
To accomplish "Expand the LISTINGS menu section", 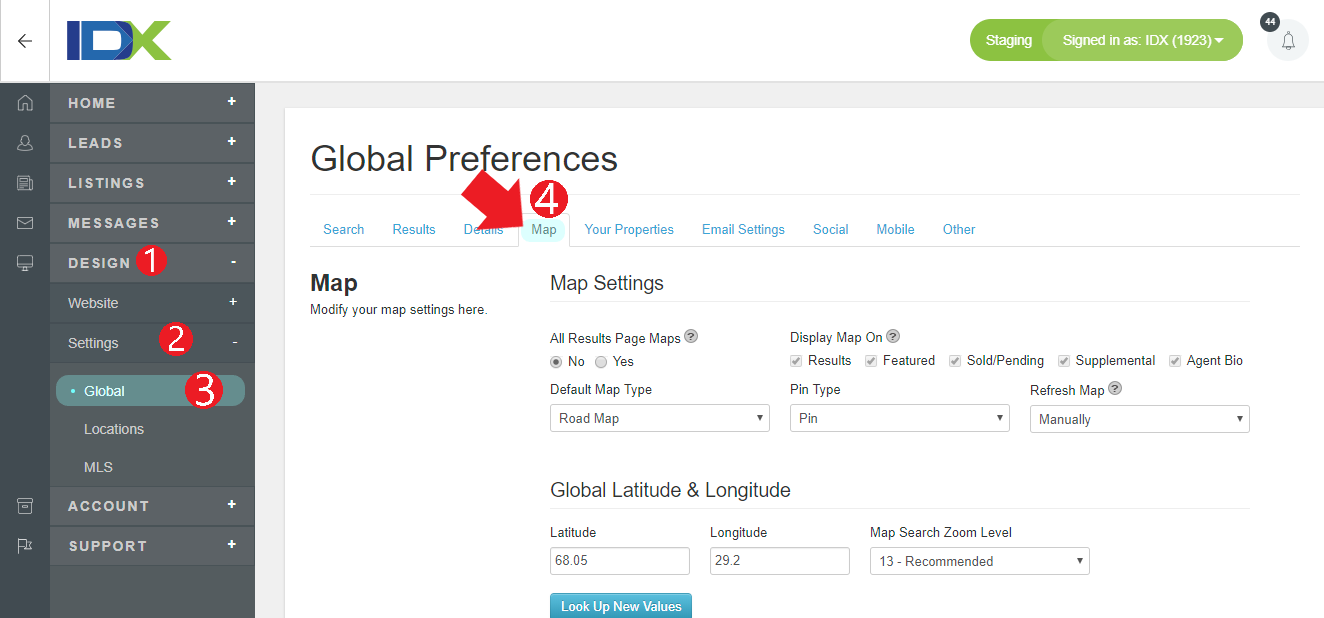I will [153, 183].
